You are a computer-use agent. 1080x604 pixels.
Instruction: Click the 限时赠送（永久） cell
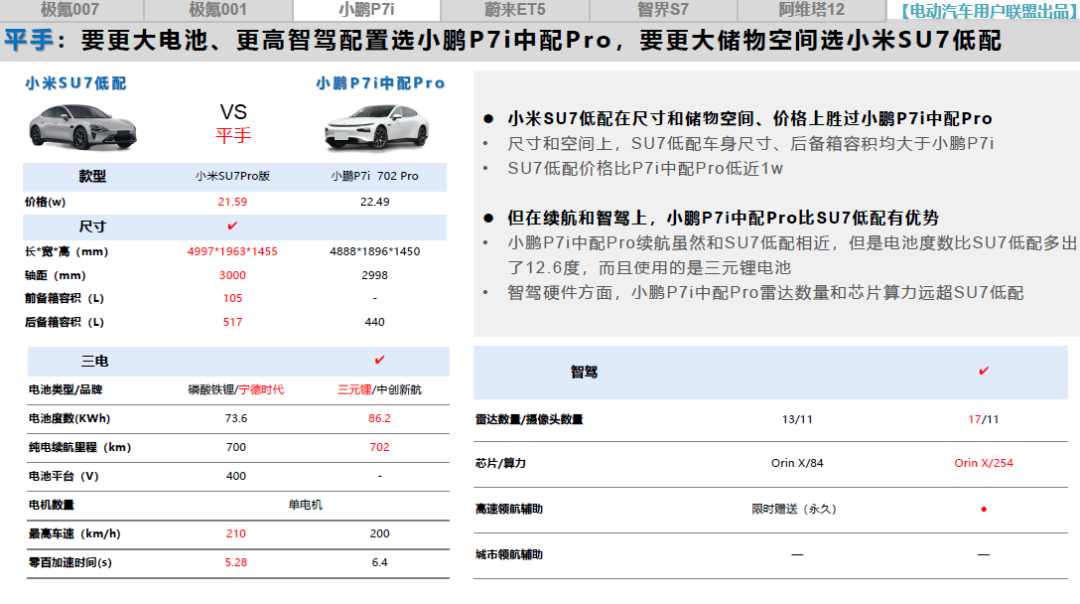pyautogui.click(x=794, y=509)
